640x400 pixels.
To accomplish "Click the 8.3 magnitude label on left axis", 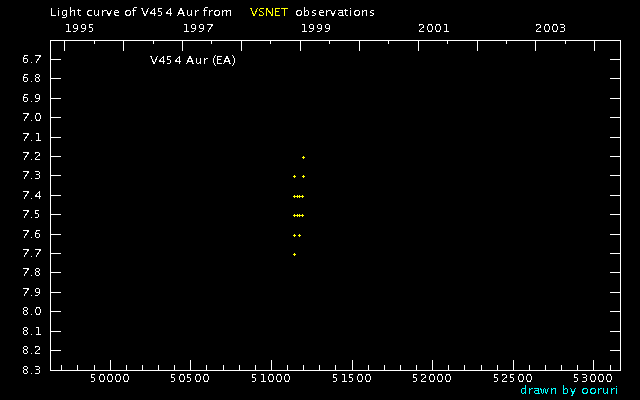I will pos(30,370).
